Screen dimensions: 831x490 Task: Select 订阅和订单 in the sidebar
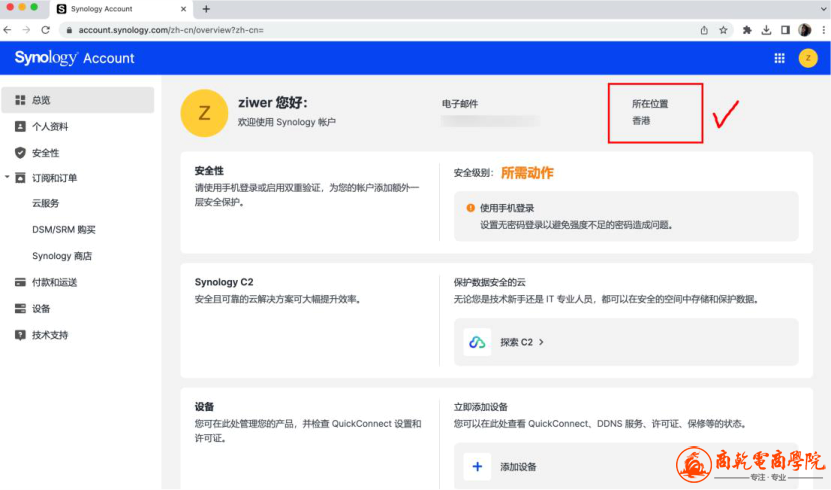54,178
